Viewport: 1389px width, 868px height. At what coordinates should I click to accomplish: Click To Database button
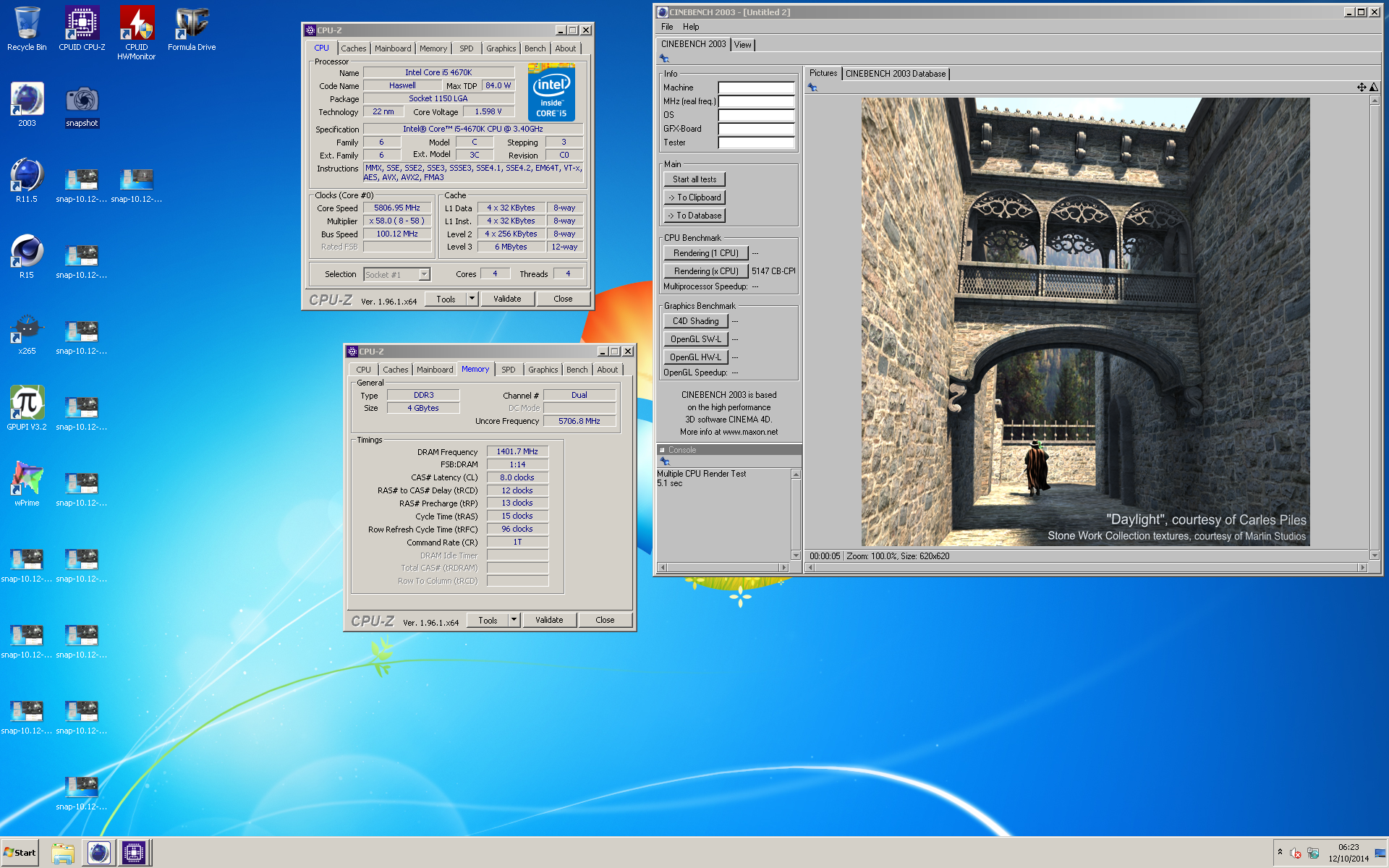694,216
